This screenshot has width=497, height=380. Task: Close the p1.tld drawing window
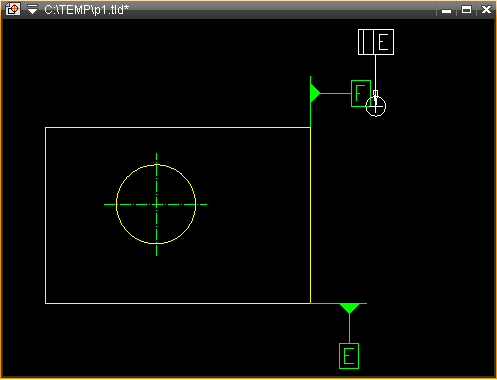pyautogui.click(x=486, y=10)
